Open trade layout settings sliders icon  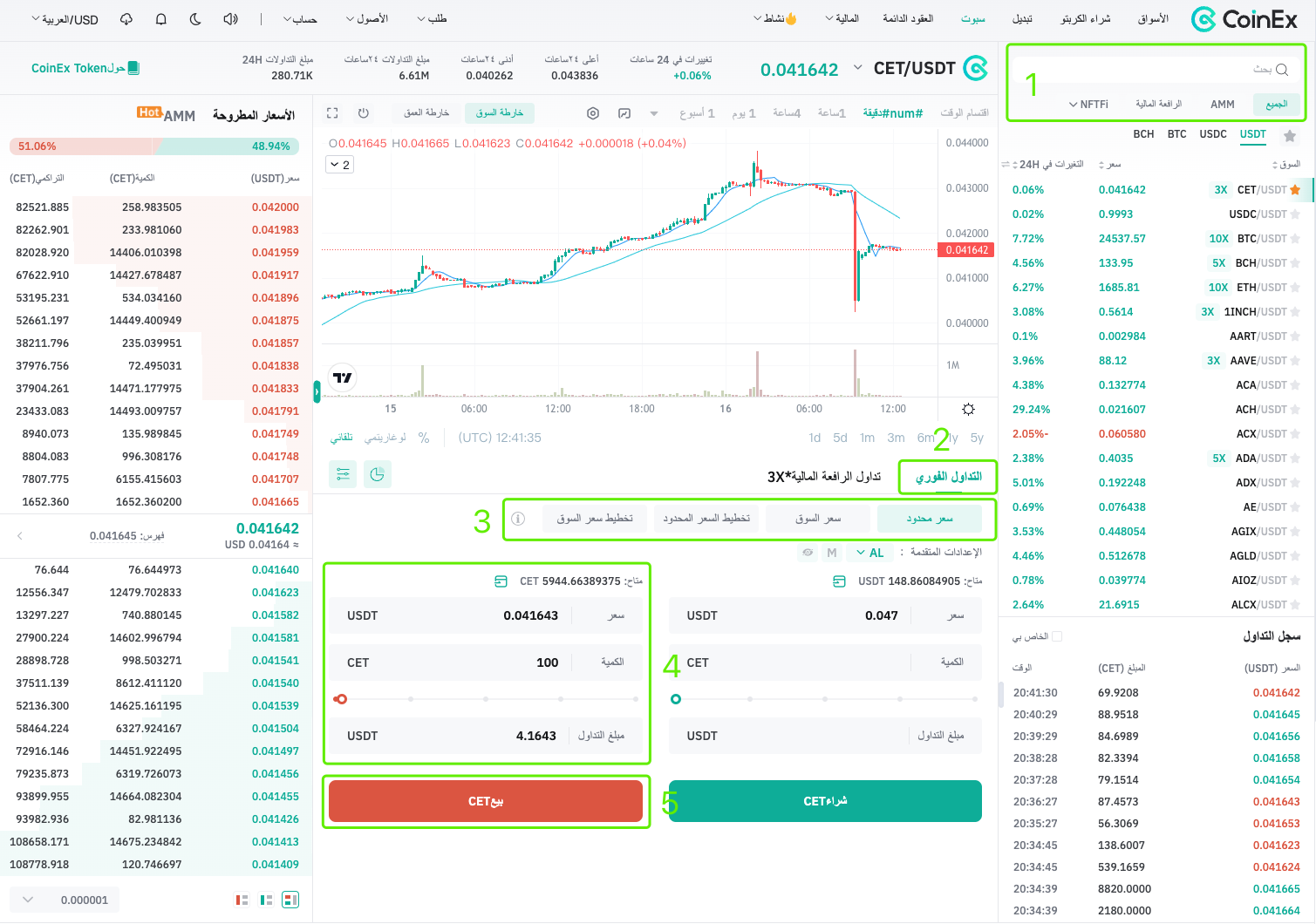tap(343, 474)
